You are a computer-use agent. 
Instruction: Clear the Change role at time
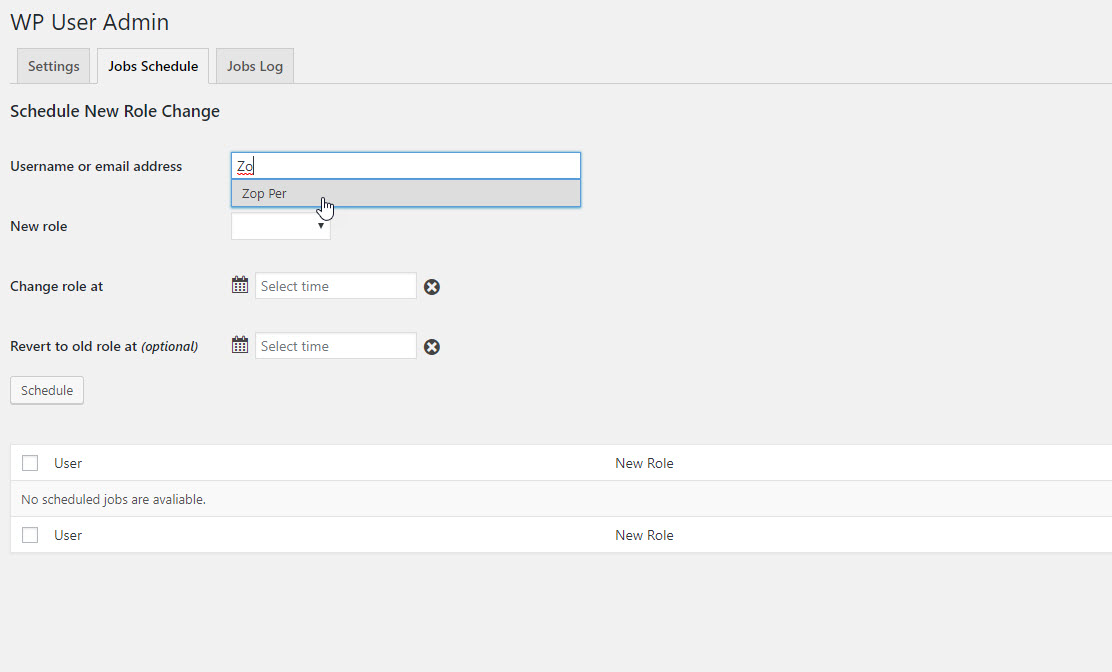point(432,287)
